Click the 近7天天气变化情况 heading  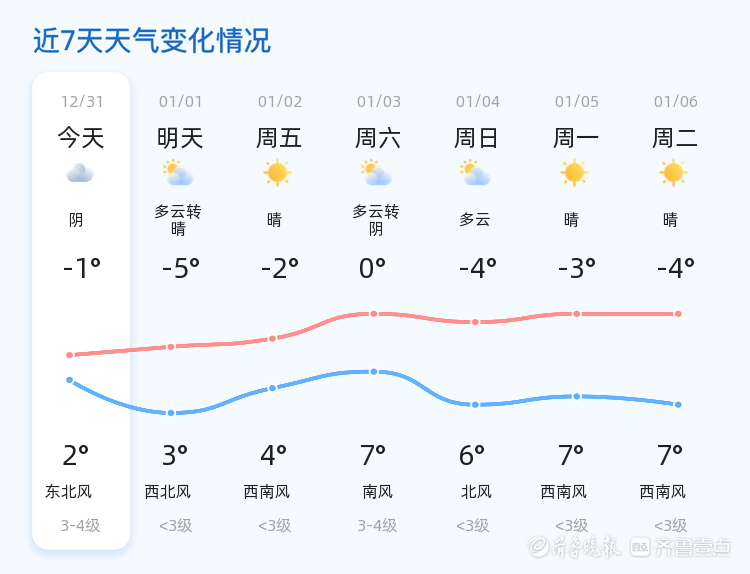pos(152,41)
